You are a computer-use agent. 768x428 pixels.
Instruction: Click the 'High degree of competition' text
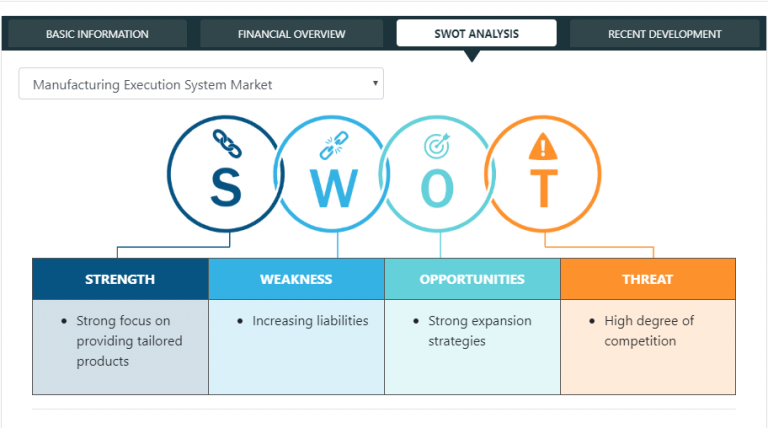click(648, 331)
